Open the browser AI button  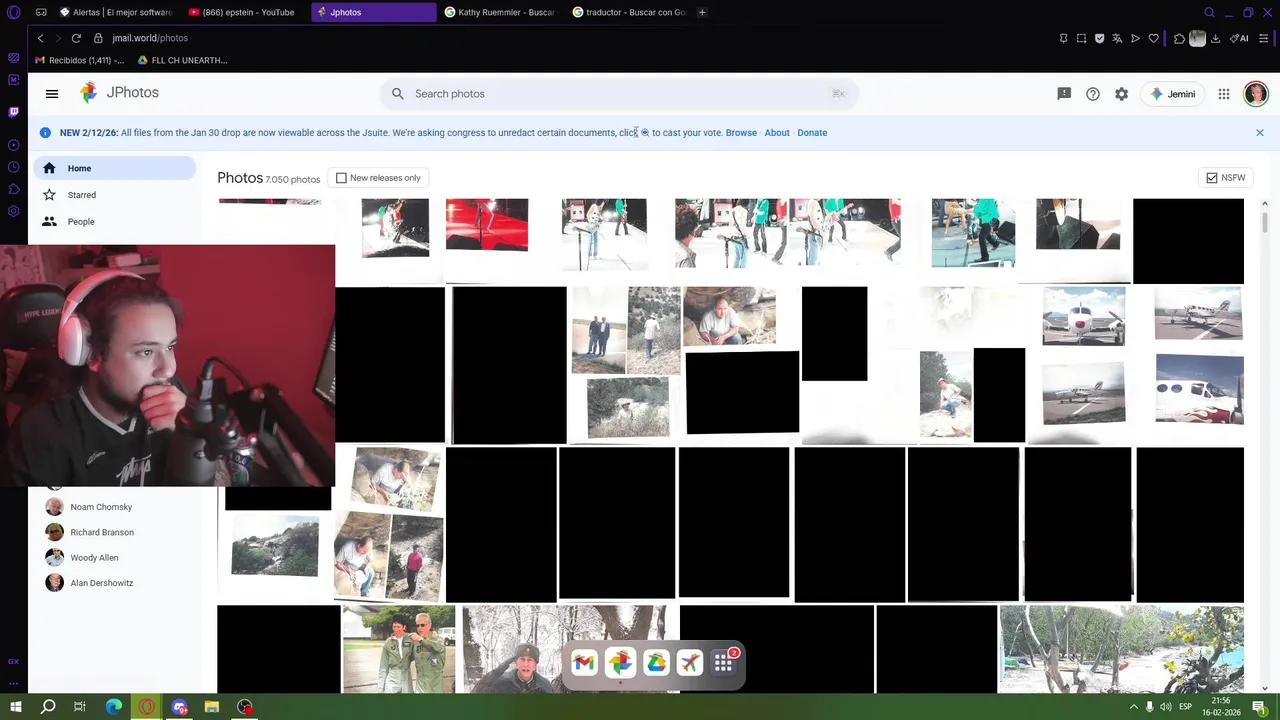pyautogui.click(x=1240, y=38)
